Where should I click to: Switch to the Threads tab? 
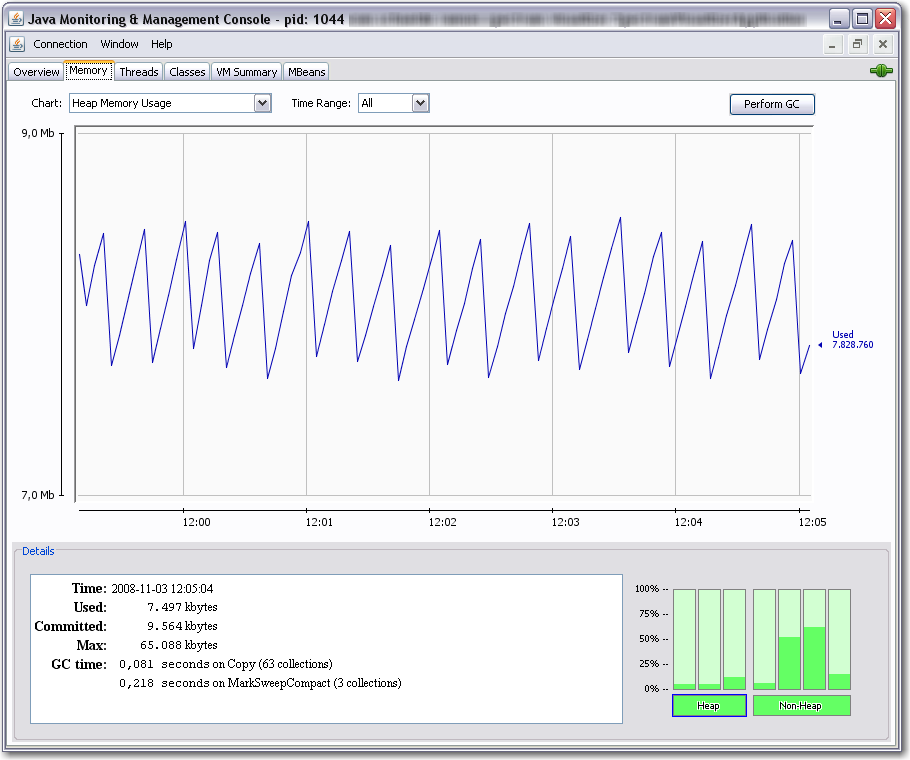pyautogui.click(x=139, y=72)
